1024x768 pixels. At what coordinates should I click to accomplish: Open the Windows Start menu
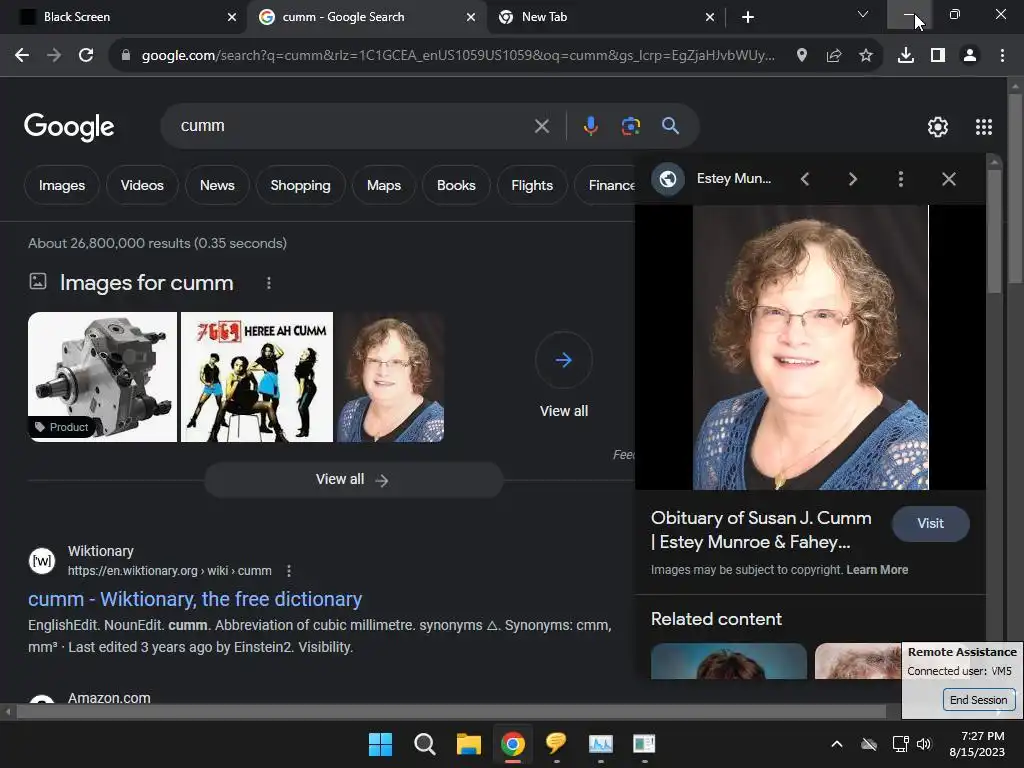[x=380, y=744]
